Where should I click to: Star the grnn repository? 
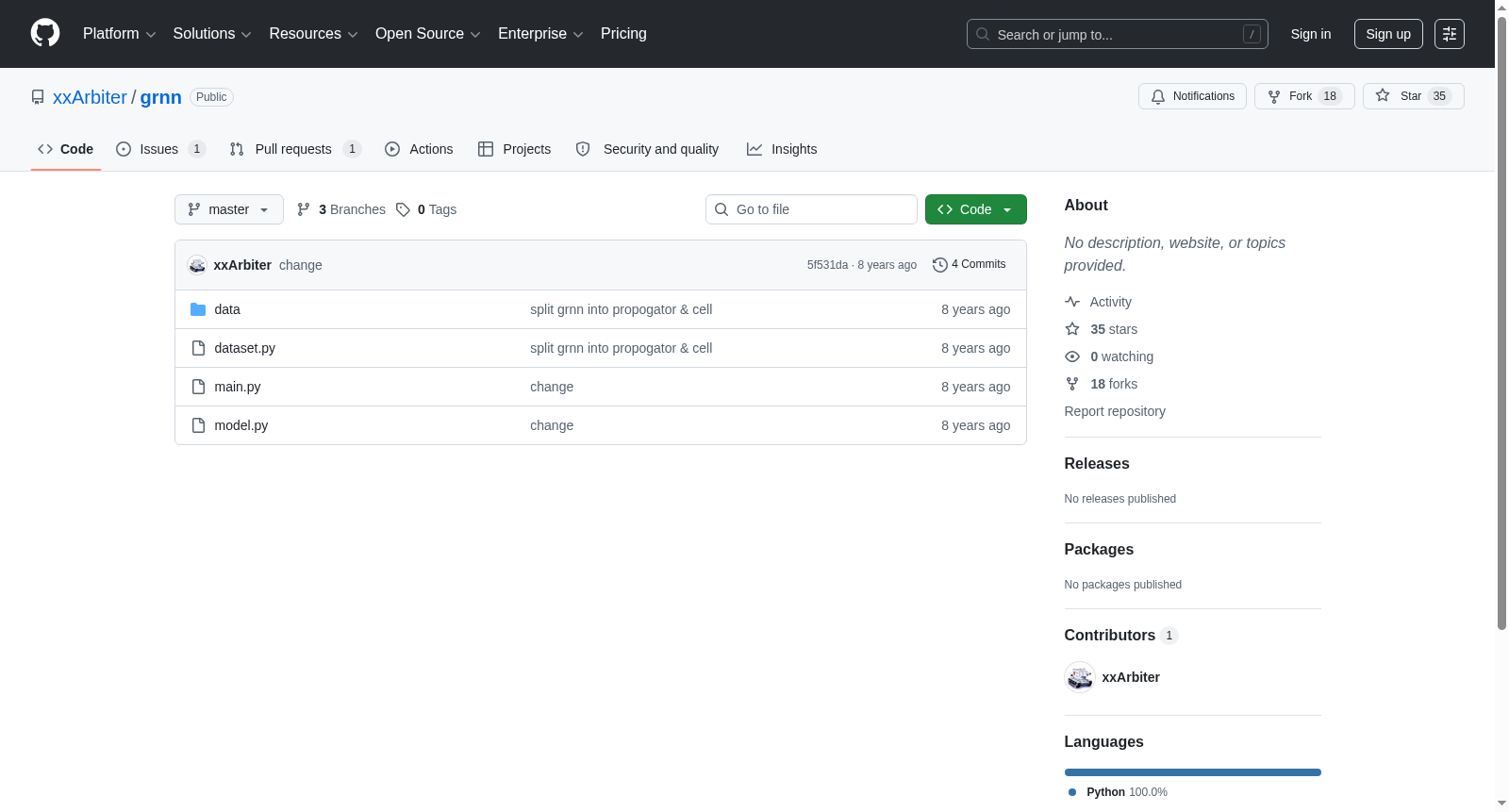tap(1413, 96)
